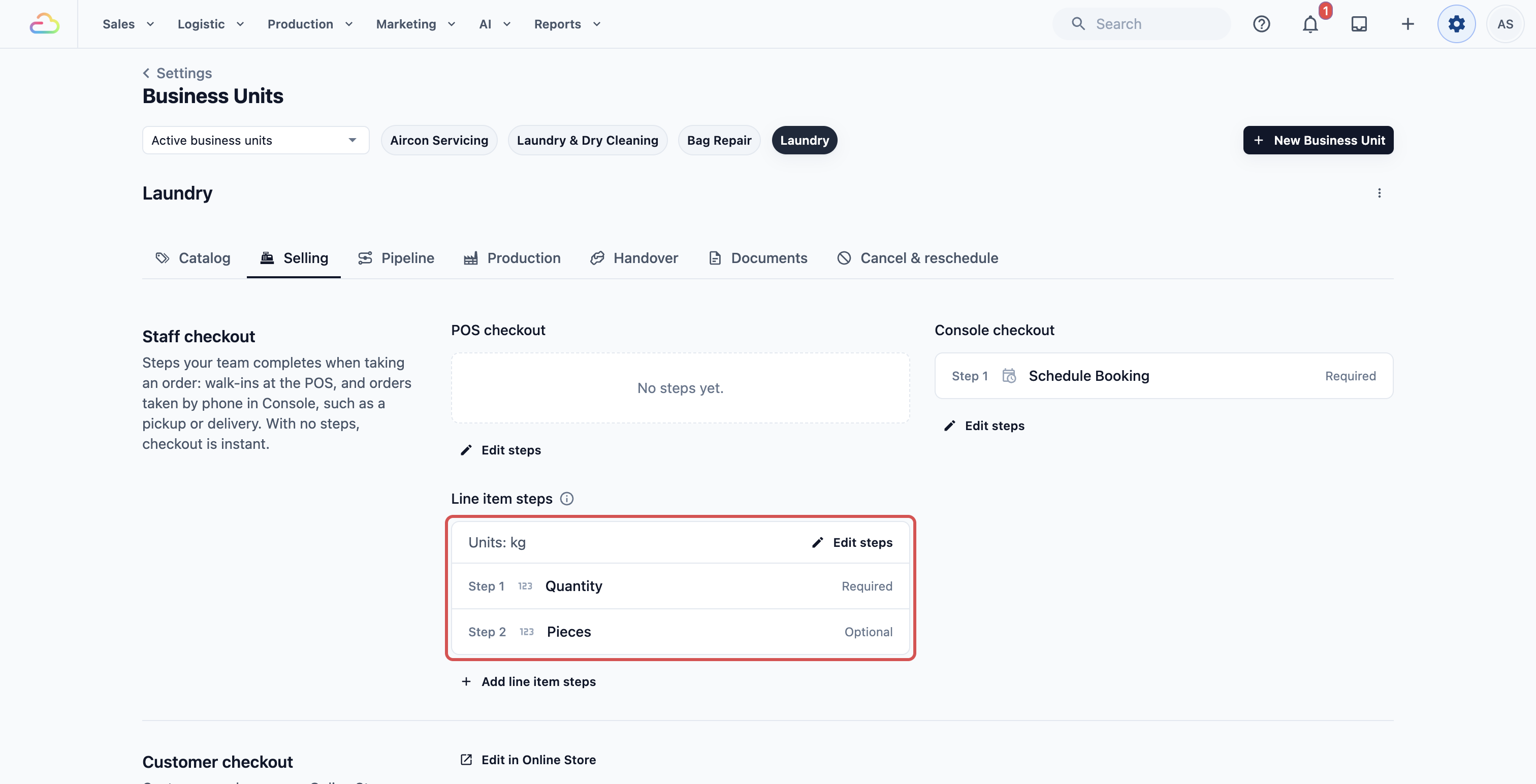Go back via the Settings chevron

[146, 73]
